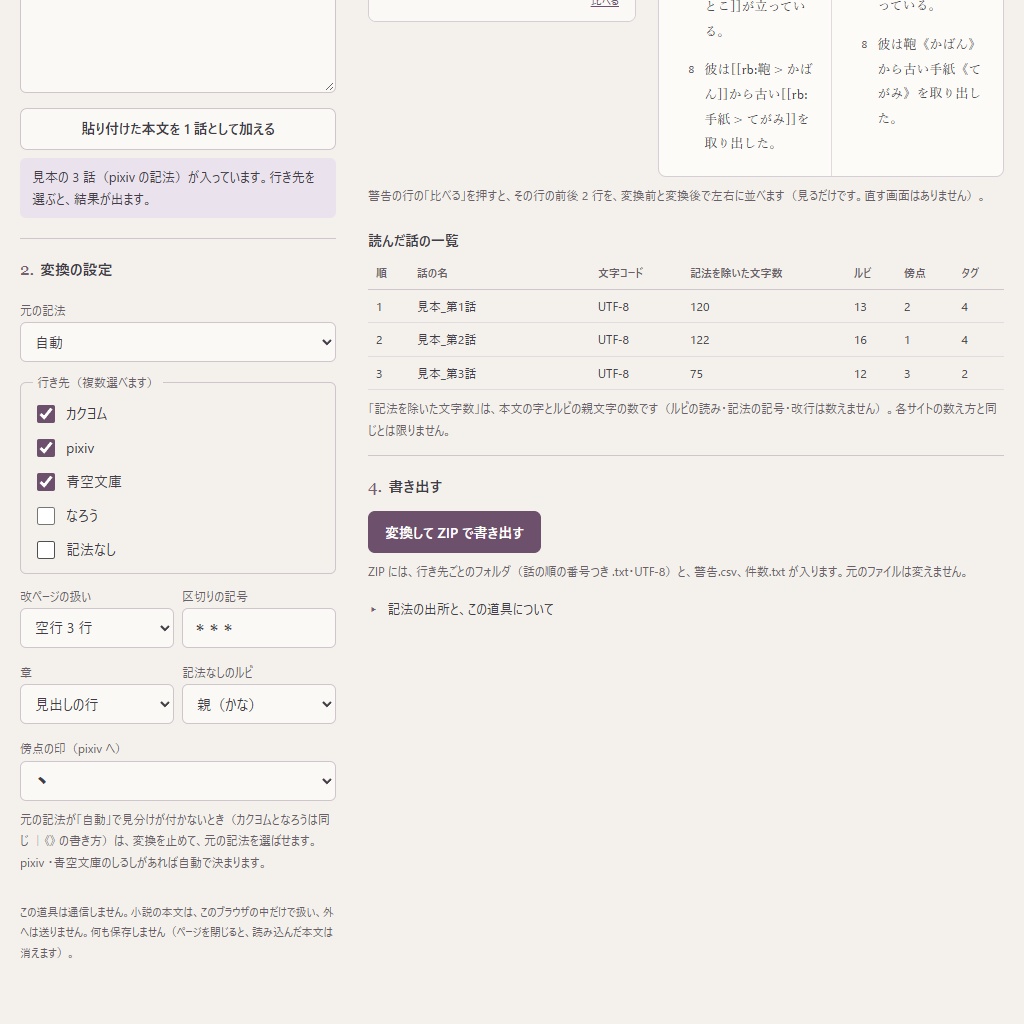Uncheck the pixiv destination checkbox
1024x1024 pixels.
point(46,448)
